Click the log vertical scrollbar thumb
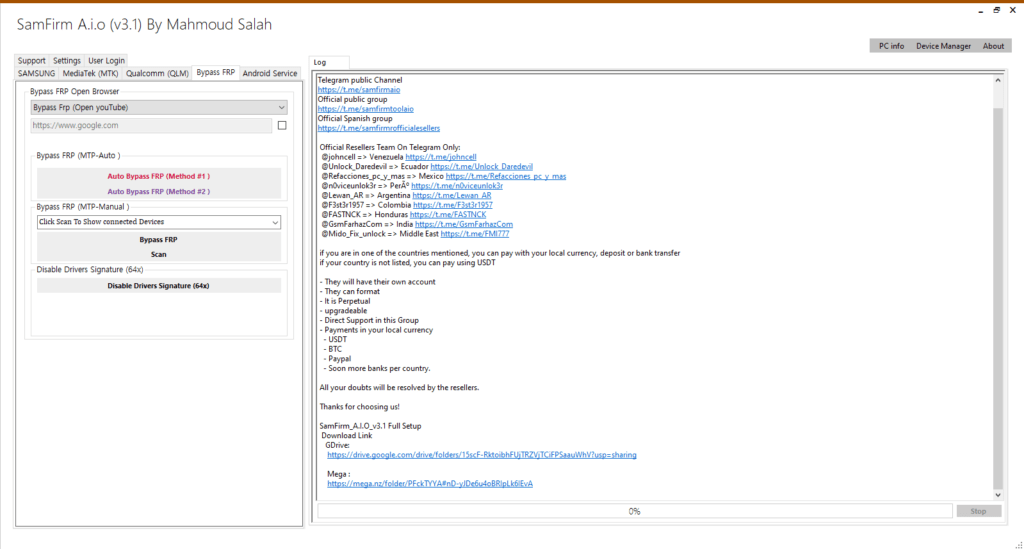This screenshot has width=1024, height=549. 998,298
